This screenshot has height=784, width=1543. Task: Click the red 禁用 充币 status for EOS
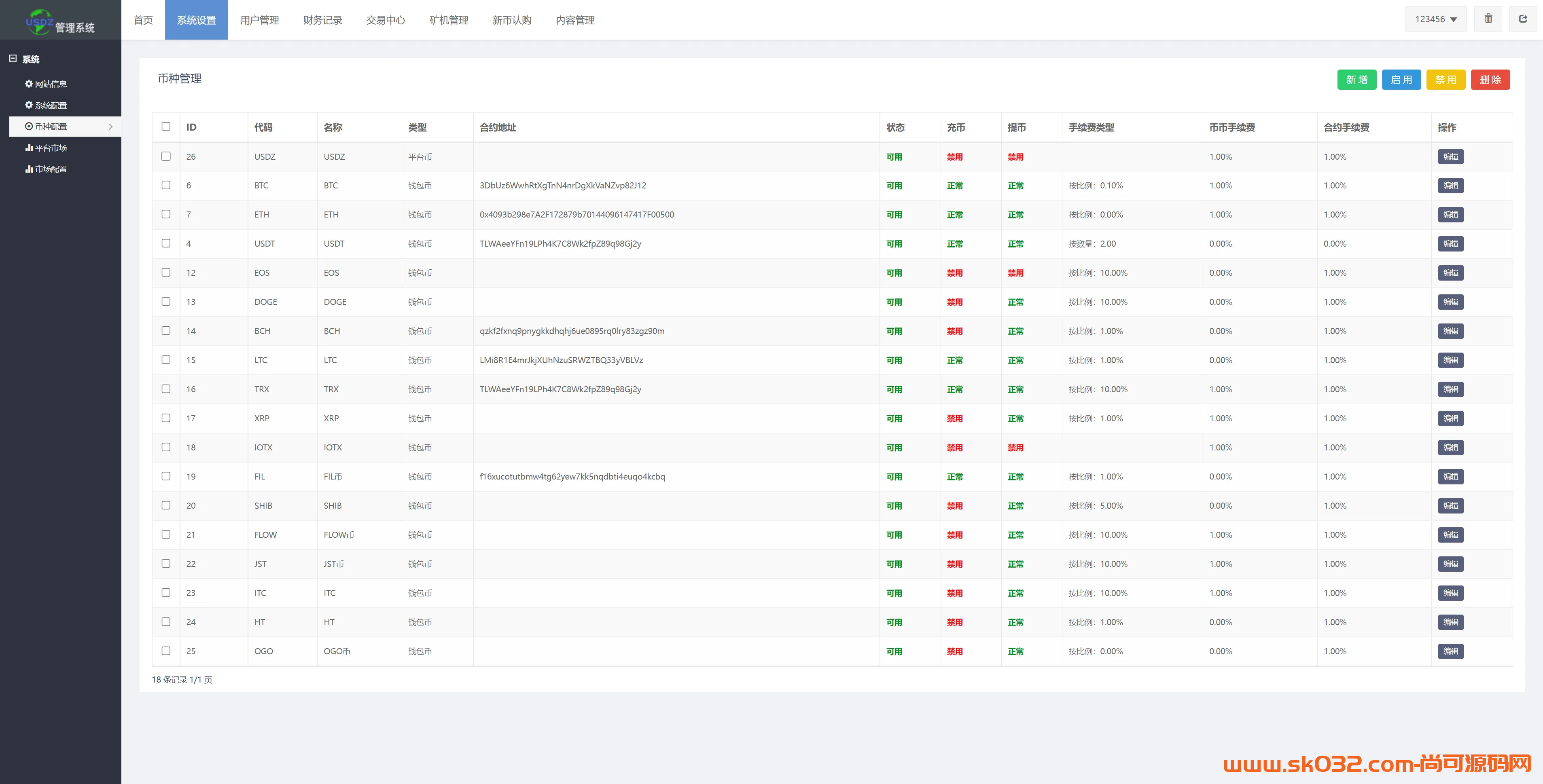[x=955, y=273]
